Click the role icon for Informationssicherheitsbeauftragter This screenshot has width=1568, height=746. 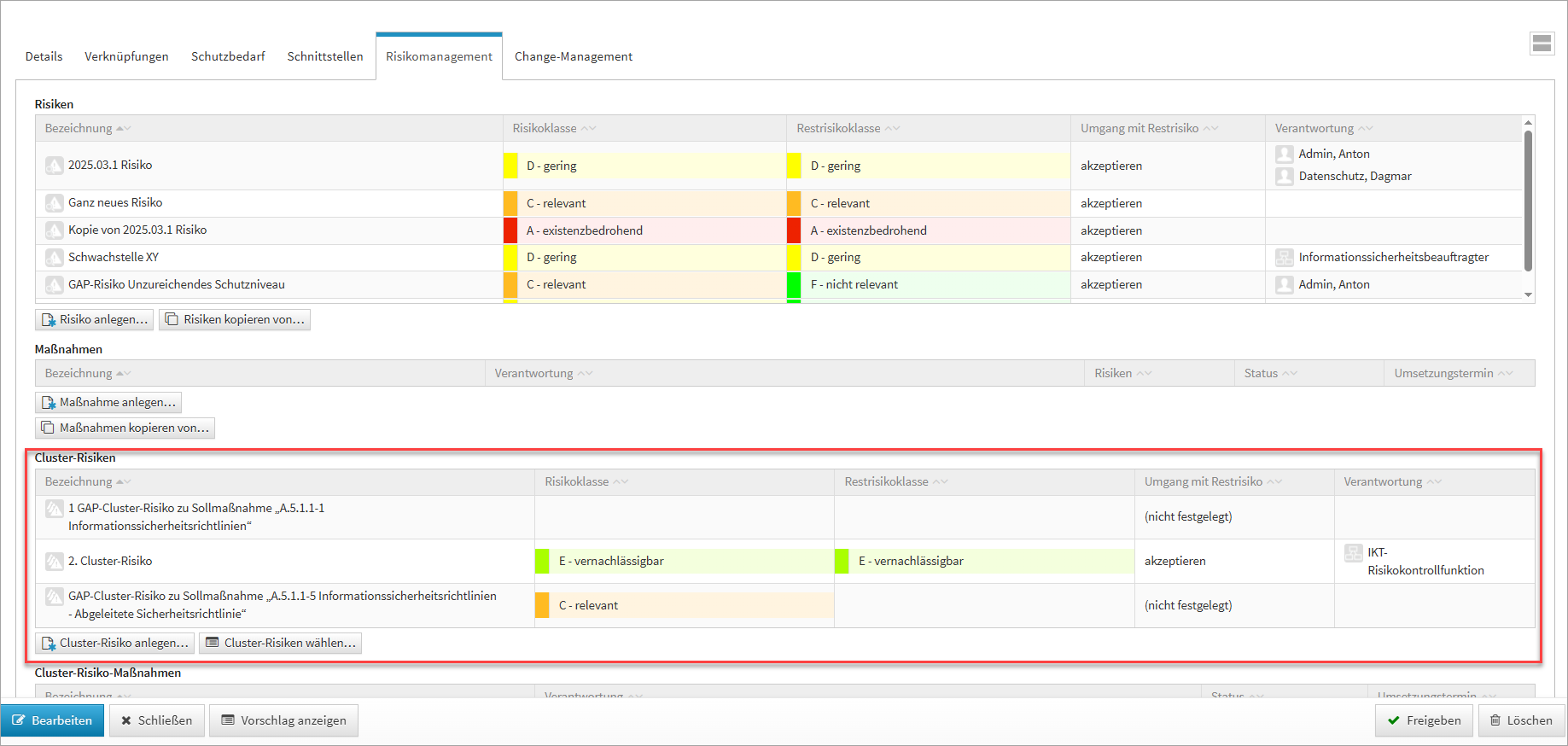1284,258
